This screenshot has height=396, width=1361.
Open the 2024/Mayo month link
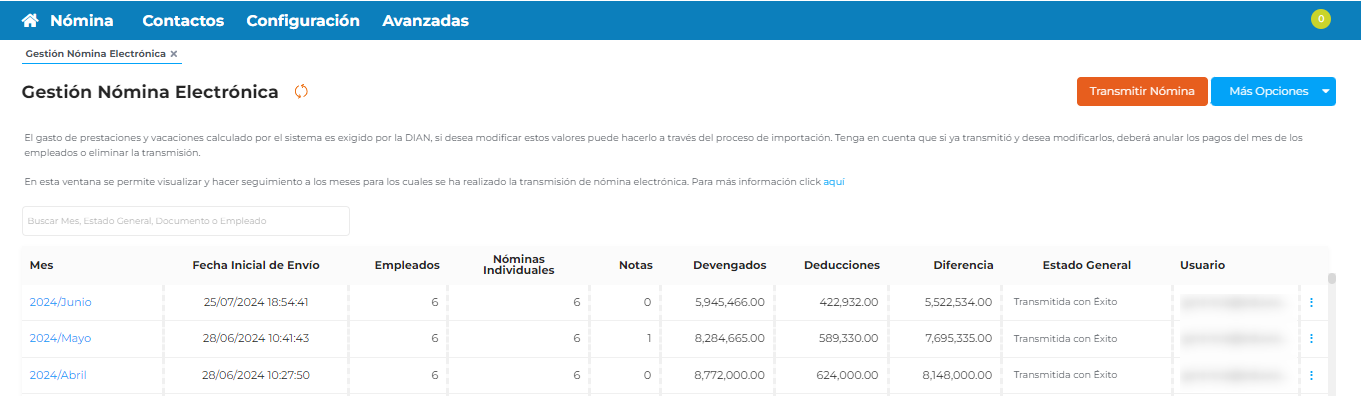[60, 339]
